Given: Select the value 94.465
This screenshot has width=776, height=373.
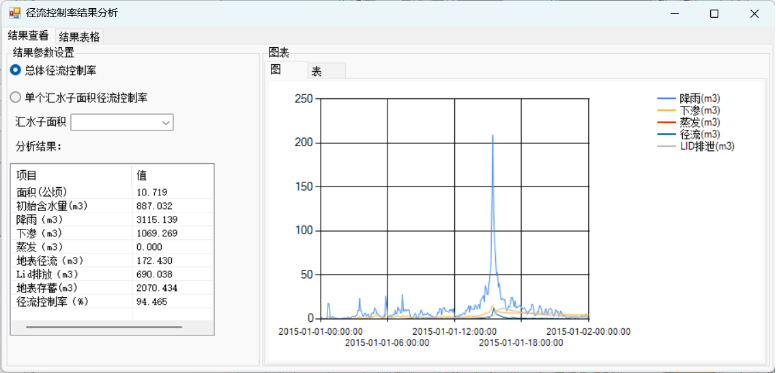Looking at the screenshot, I should point(151,302).
